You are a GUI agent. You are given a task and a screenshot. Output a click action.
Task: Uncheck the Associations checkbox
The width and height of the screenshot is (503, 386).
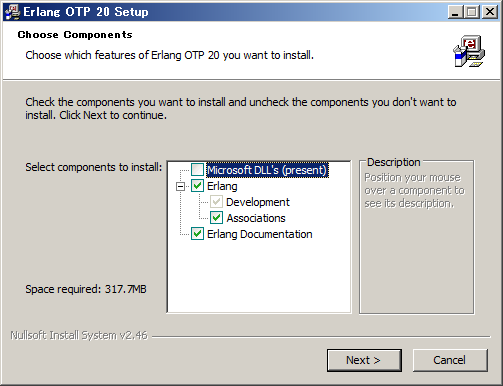click(216, 218)
